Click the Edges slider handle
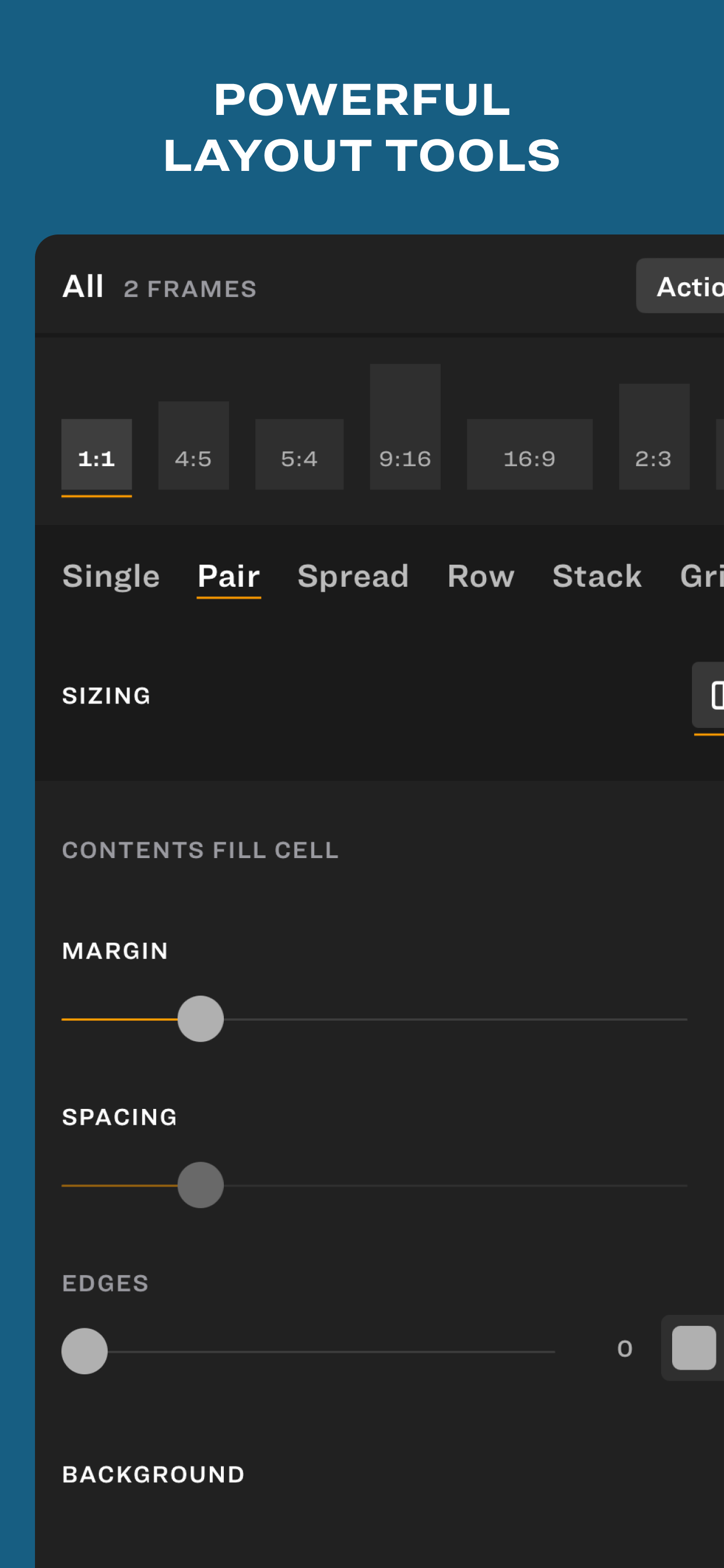The width and height of the screenshot is (724, 1568). pyautogui.click(x=85, y=1352)
